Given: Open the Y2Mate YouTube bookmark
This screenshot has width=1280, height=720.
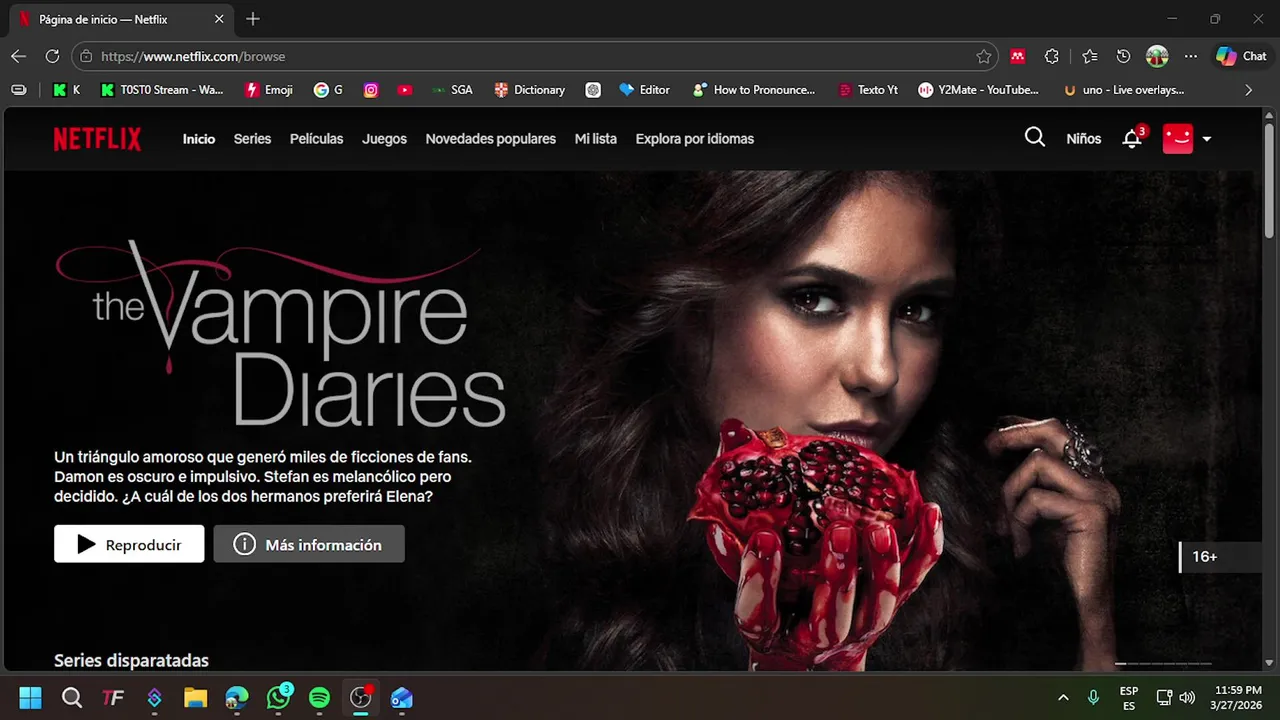Looking at the screenshot, I should 979,90.
